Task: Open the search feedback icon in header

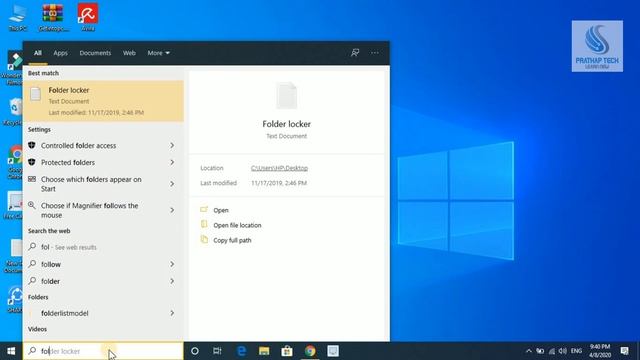Action: 355,53
